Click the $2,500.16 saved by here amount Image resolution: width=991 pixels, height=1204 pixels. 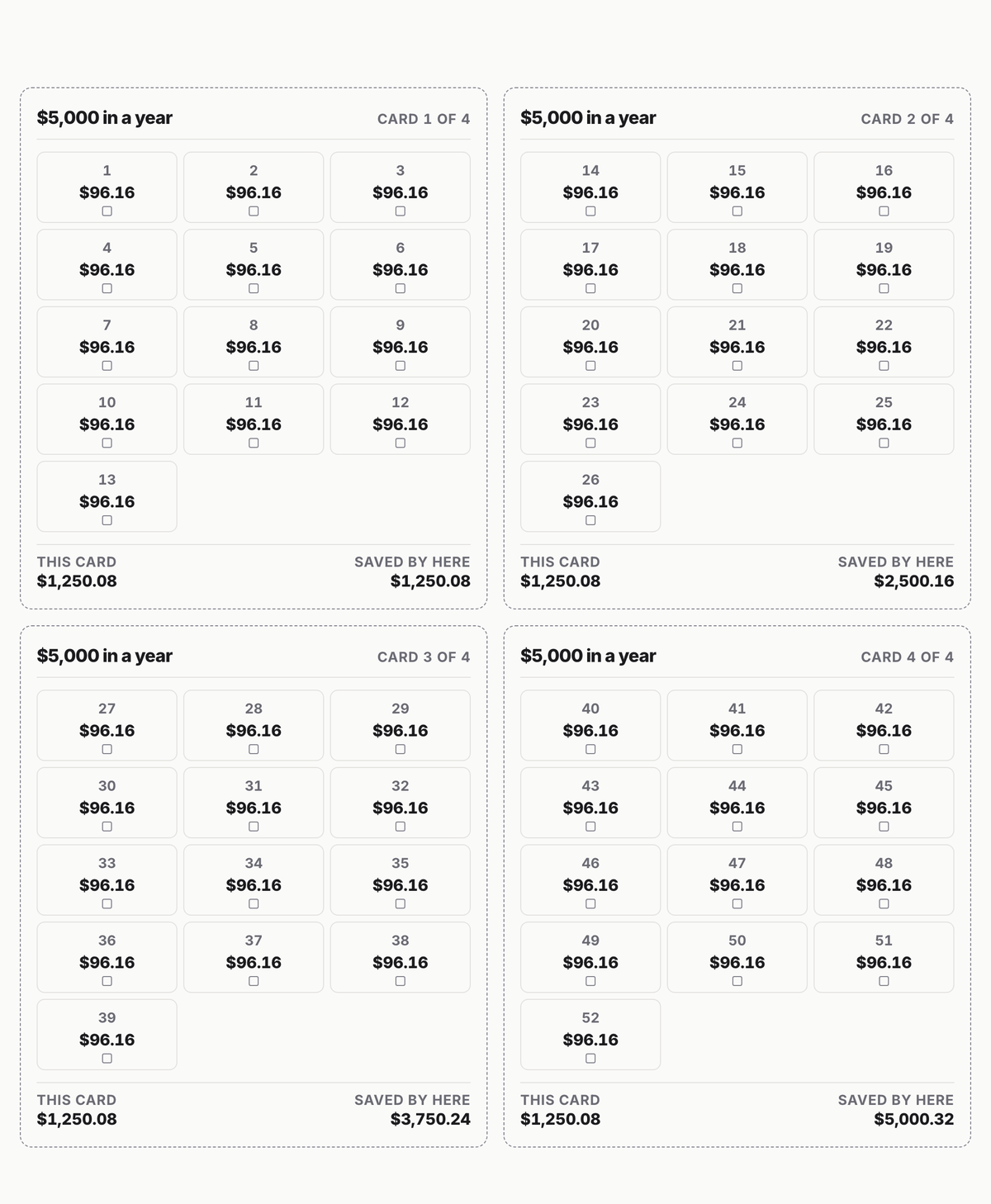(914, 581)
